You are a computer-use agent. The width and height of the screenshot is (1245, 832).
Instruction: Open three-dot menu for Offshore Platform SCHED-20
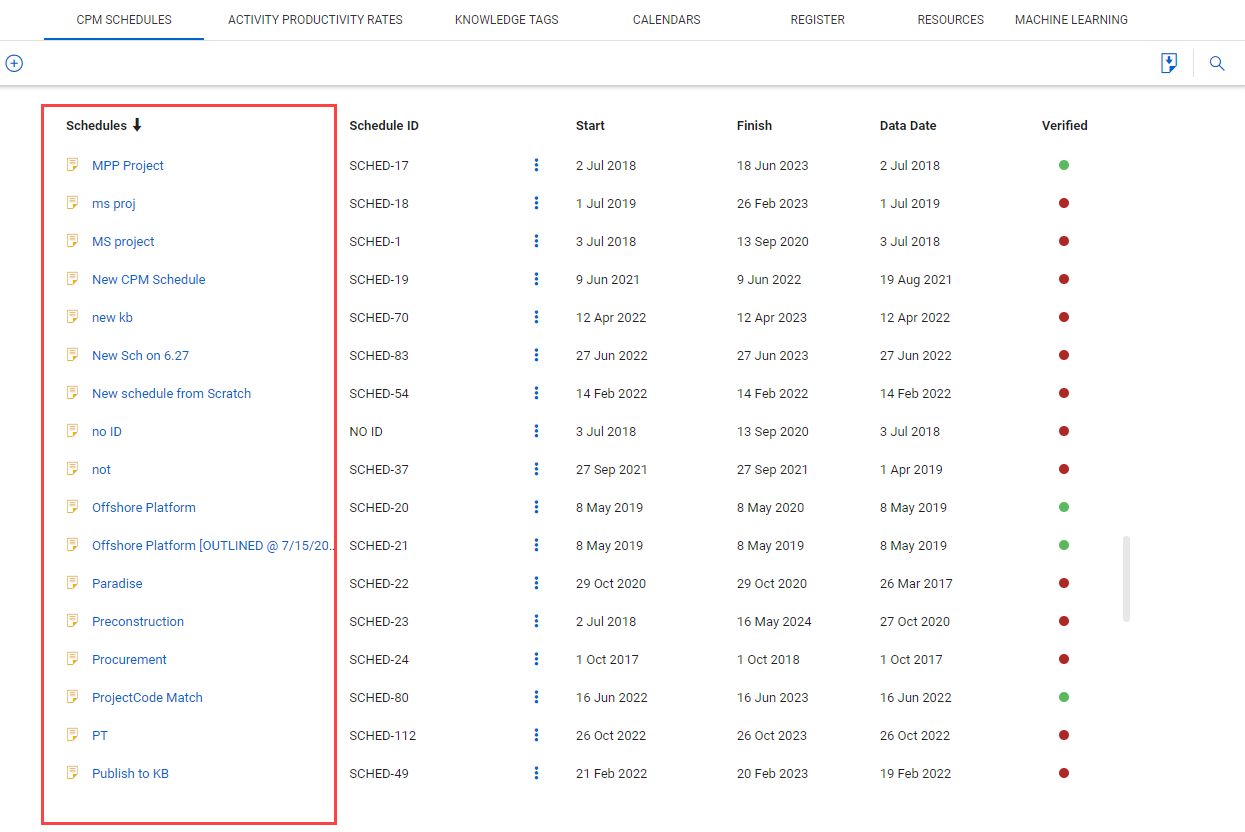click(x=536, y=507)
